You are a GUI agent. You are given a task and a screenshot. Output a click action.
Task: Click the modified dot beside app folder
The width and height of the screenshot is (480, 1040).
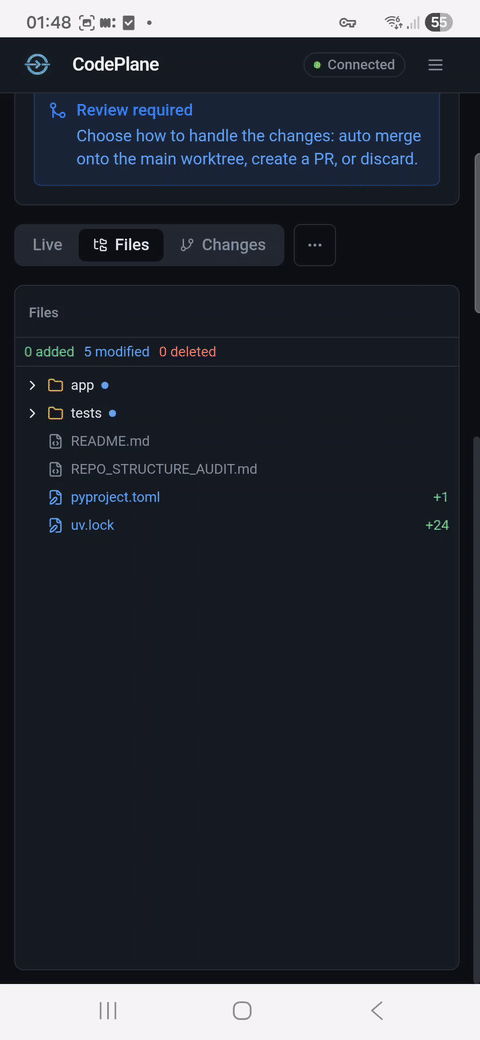click(x=105, y=385)
